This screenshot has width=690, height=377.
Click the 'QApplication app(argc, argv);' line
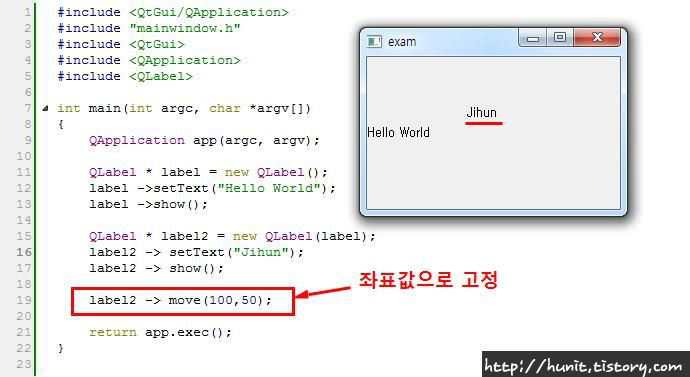click(x=204, y=140)
